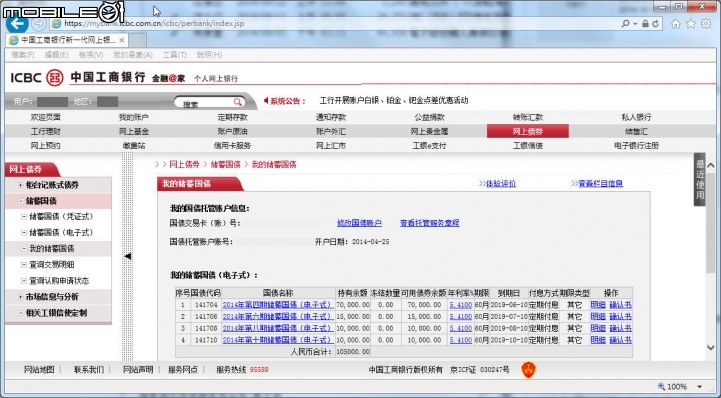This screenshot has width=721, height=398.
Task: Open the 工具(T) menu
Action: [x=175, y=55]
